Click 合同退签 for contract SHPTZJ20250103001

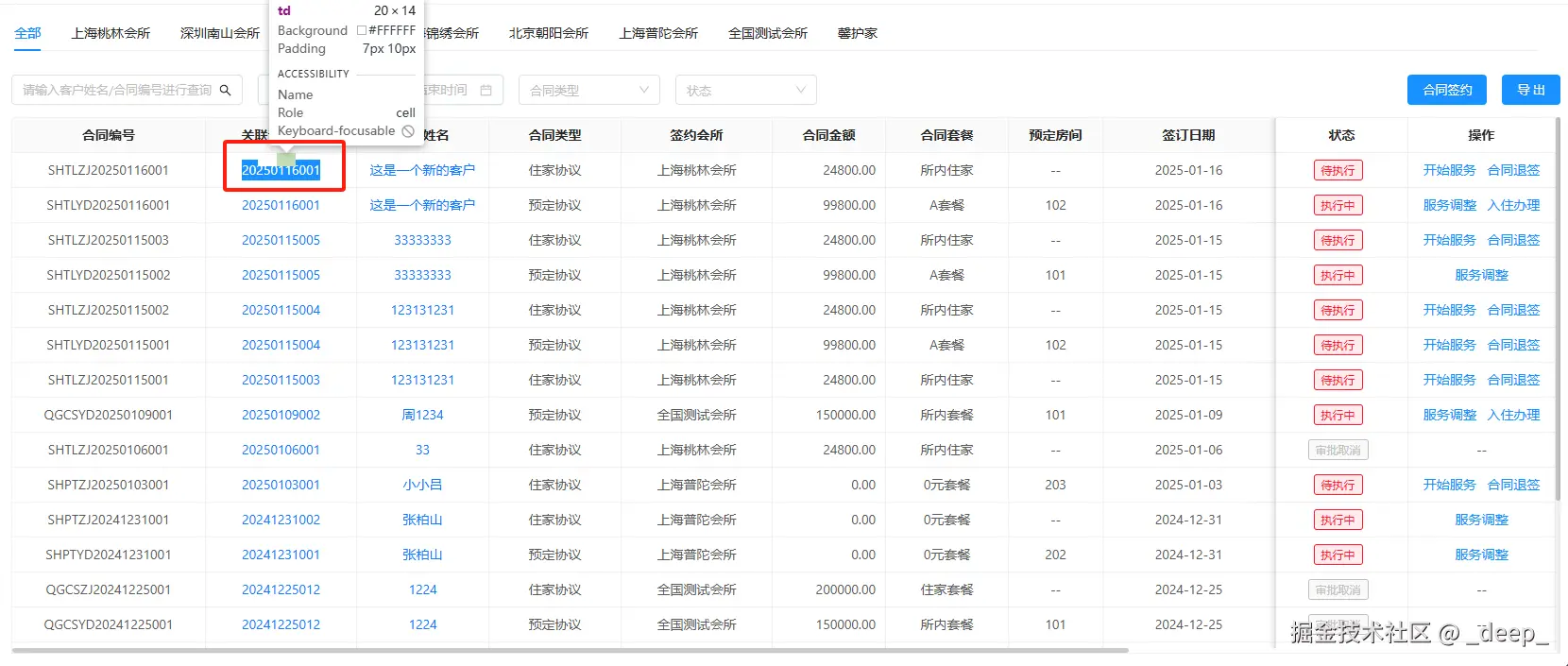pyautogui.click(x=1513, y=485)
